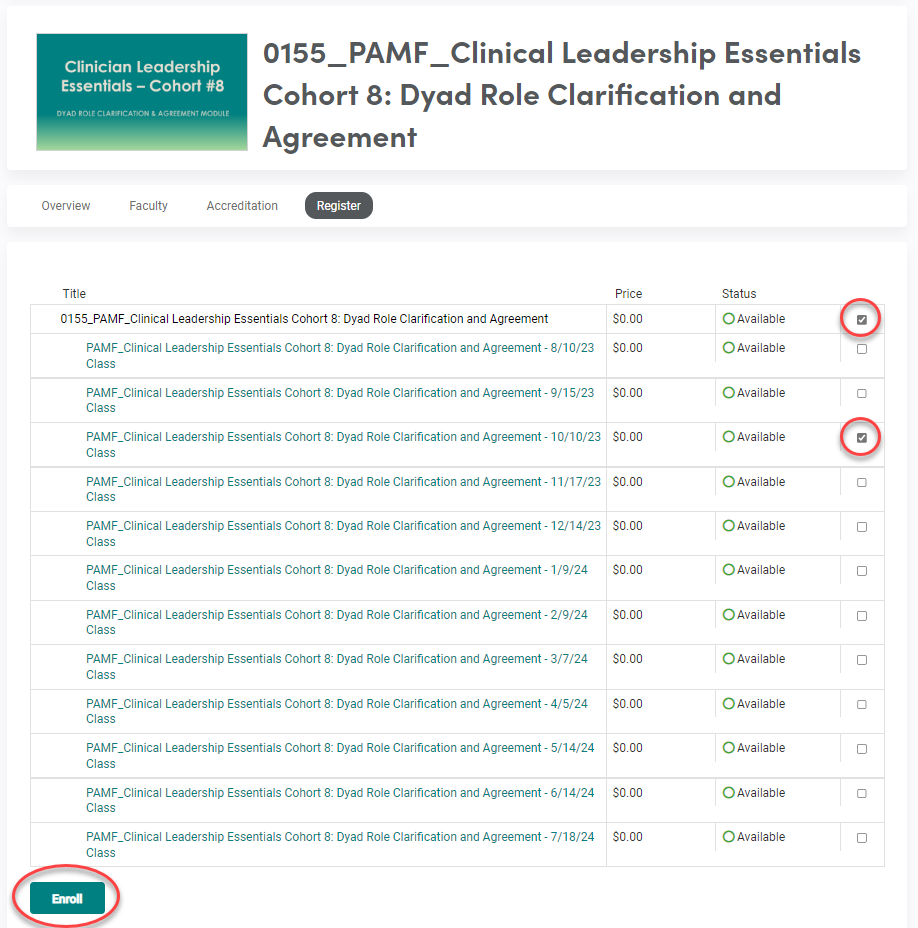Enable the 1/9/24 class checkbox
Image resolution: width=918 pixels, height=928 pixels.
coord(862,571)
